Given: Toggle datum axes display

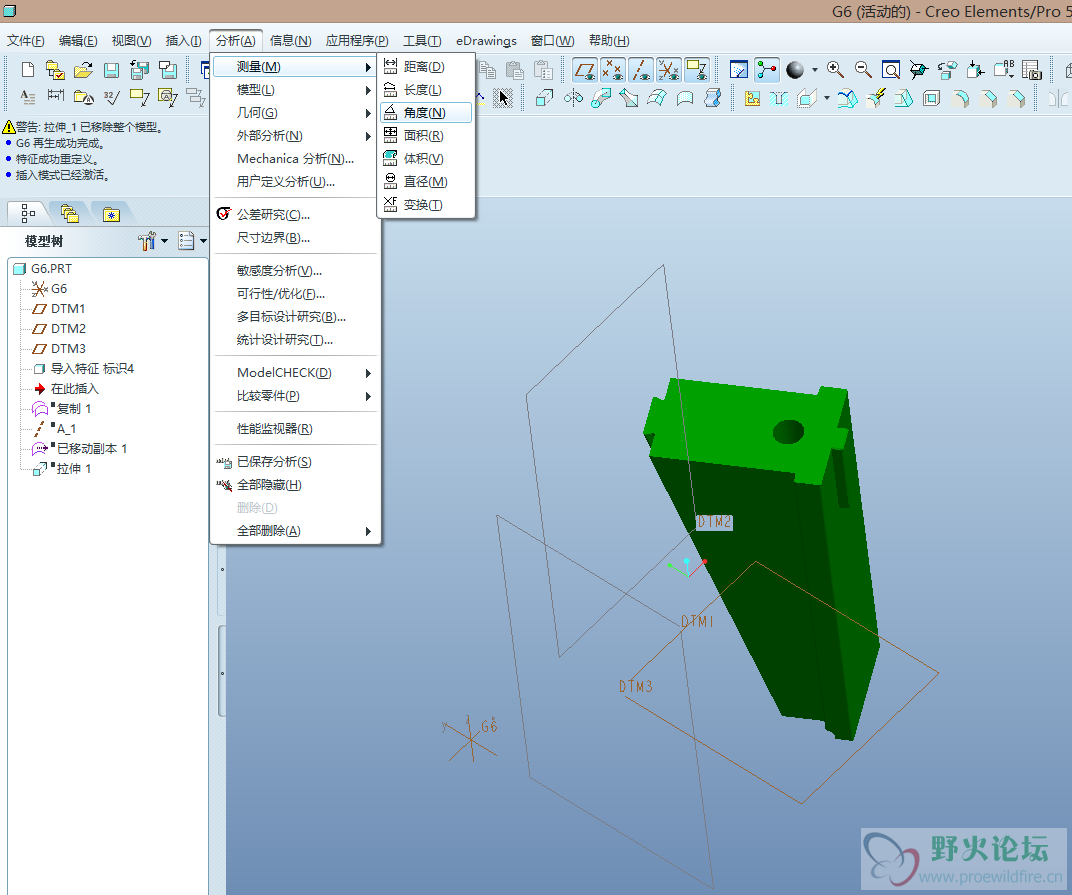Looking at the screenshot, I should pos(641,70).
